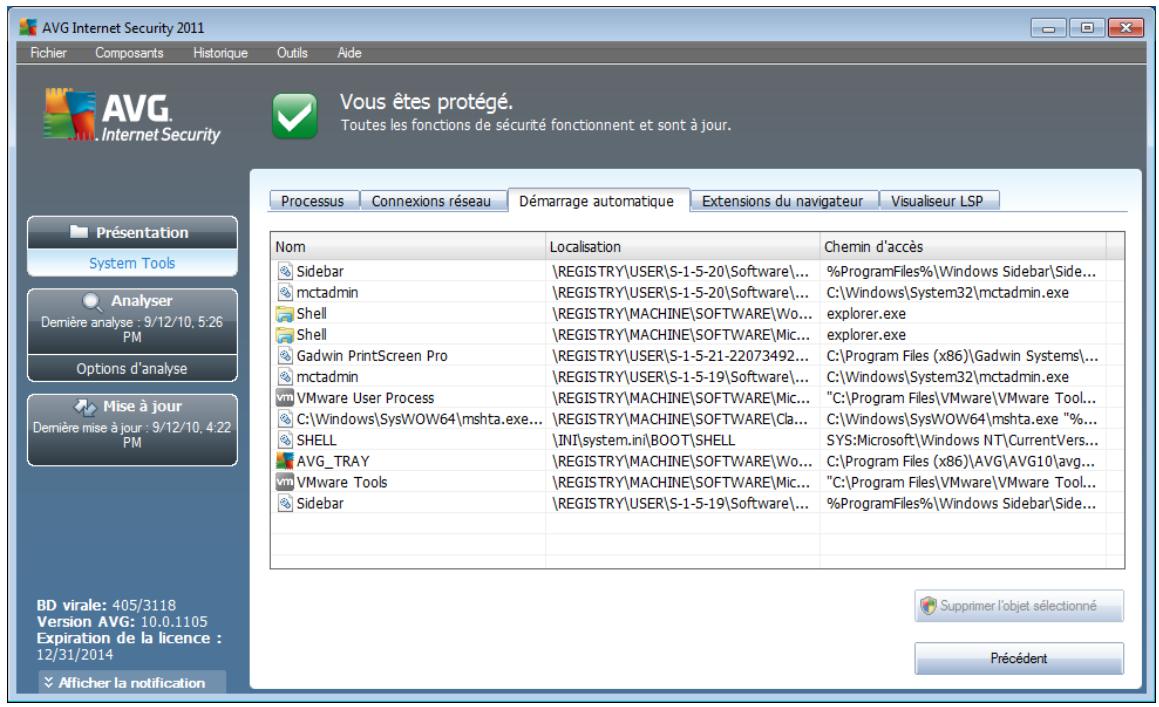The height and width of the screenshot is (707, 1159).
Task: Click the SHELL system.ini row icon
Action: click(x=285, y=440)
